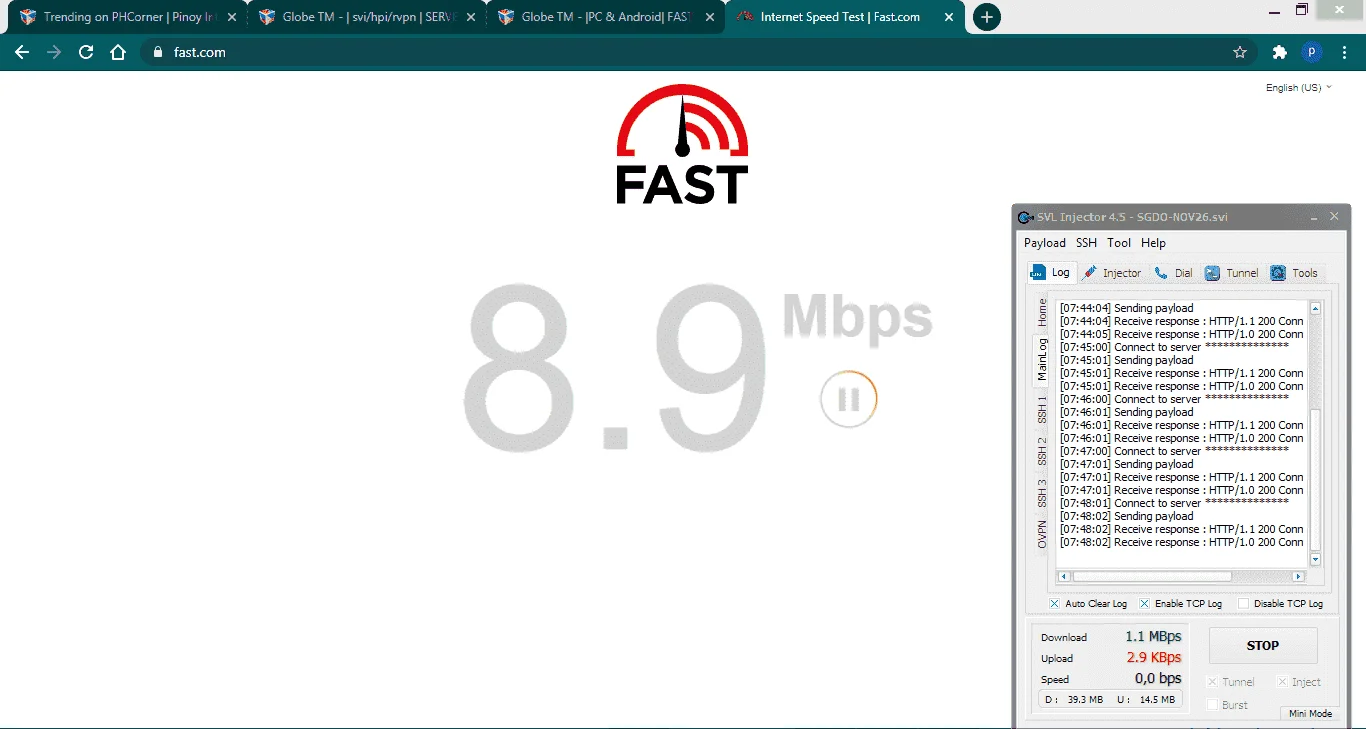Click the 2.9 KBps upload value
Image resolution: width=1366 pixels, height=729 pixels.
coord(1154,657)
